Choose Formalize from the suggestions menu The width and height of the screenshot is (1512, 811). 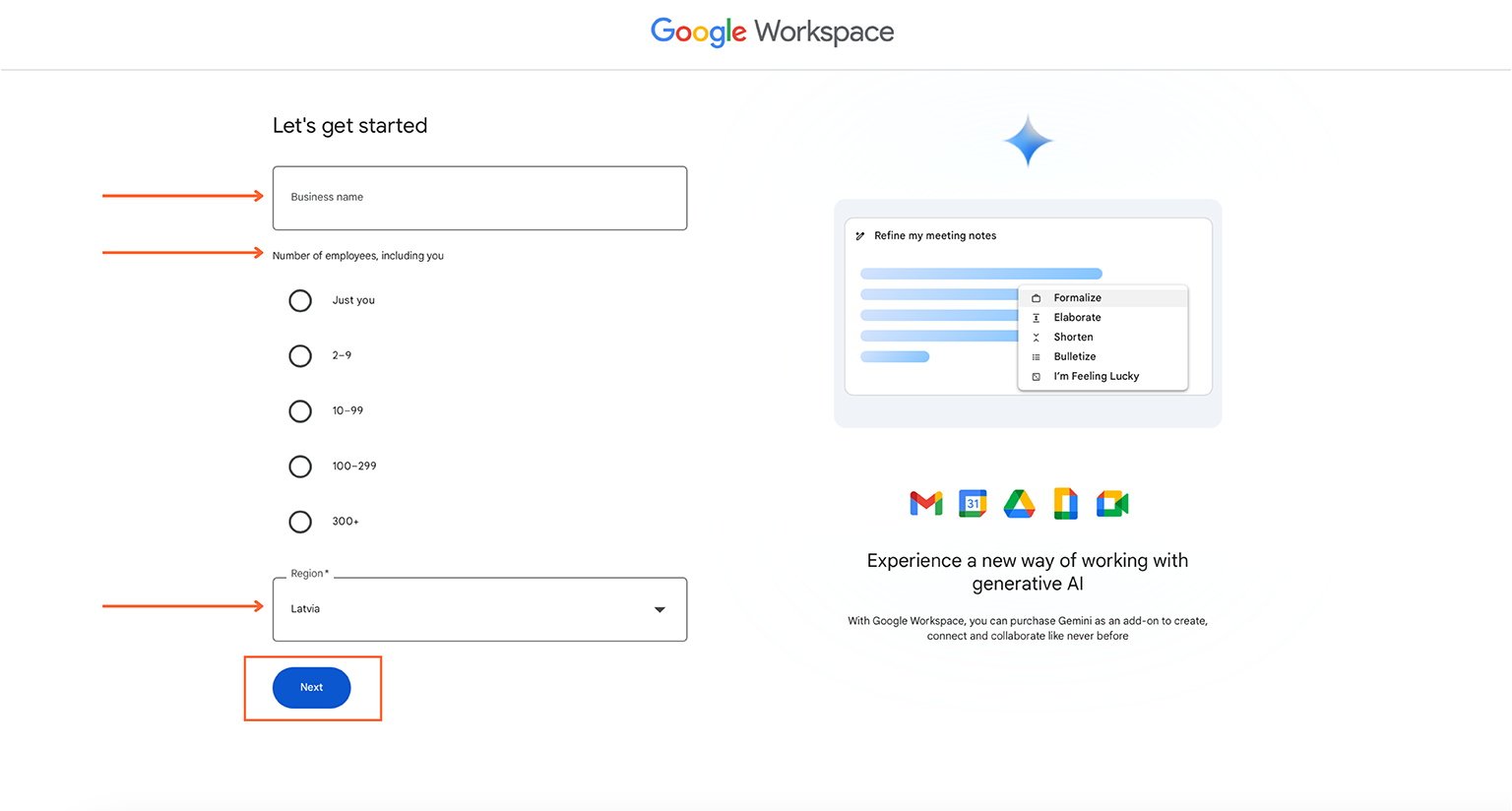click(x=1102, y=297)
